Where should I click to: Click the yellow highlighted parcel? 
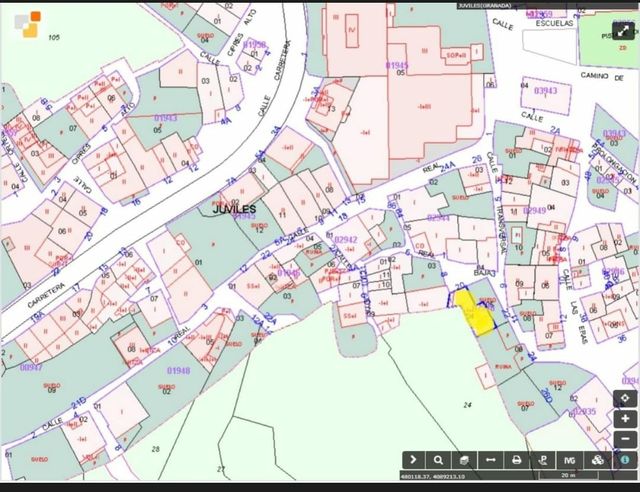pos(473,311)
